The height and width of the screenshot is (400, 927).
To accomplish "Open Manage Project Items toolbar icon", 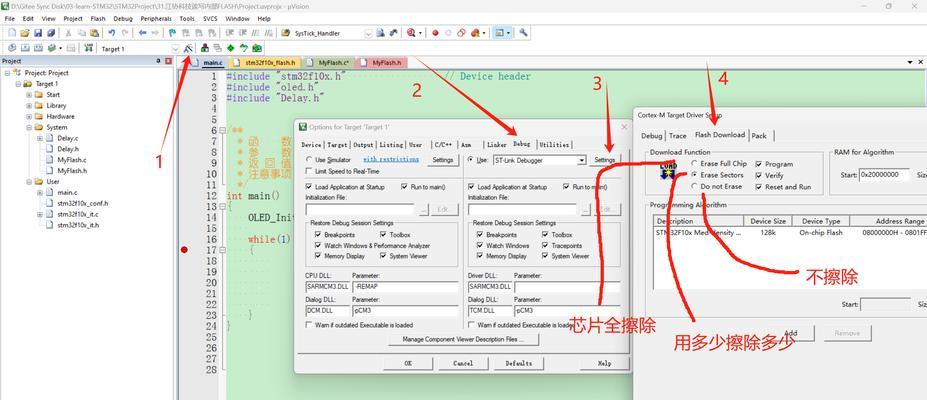I will pos(205,48).
